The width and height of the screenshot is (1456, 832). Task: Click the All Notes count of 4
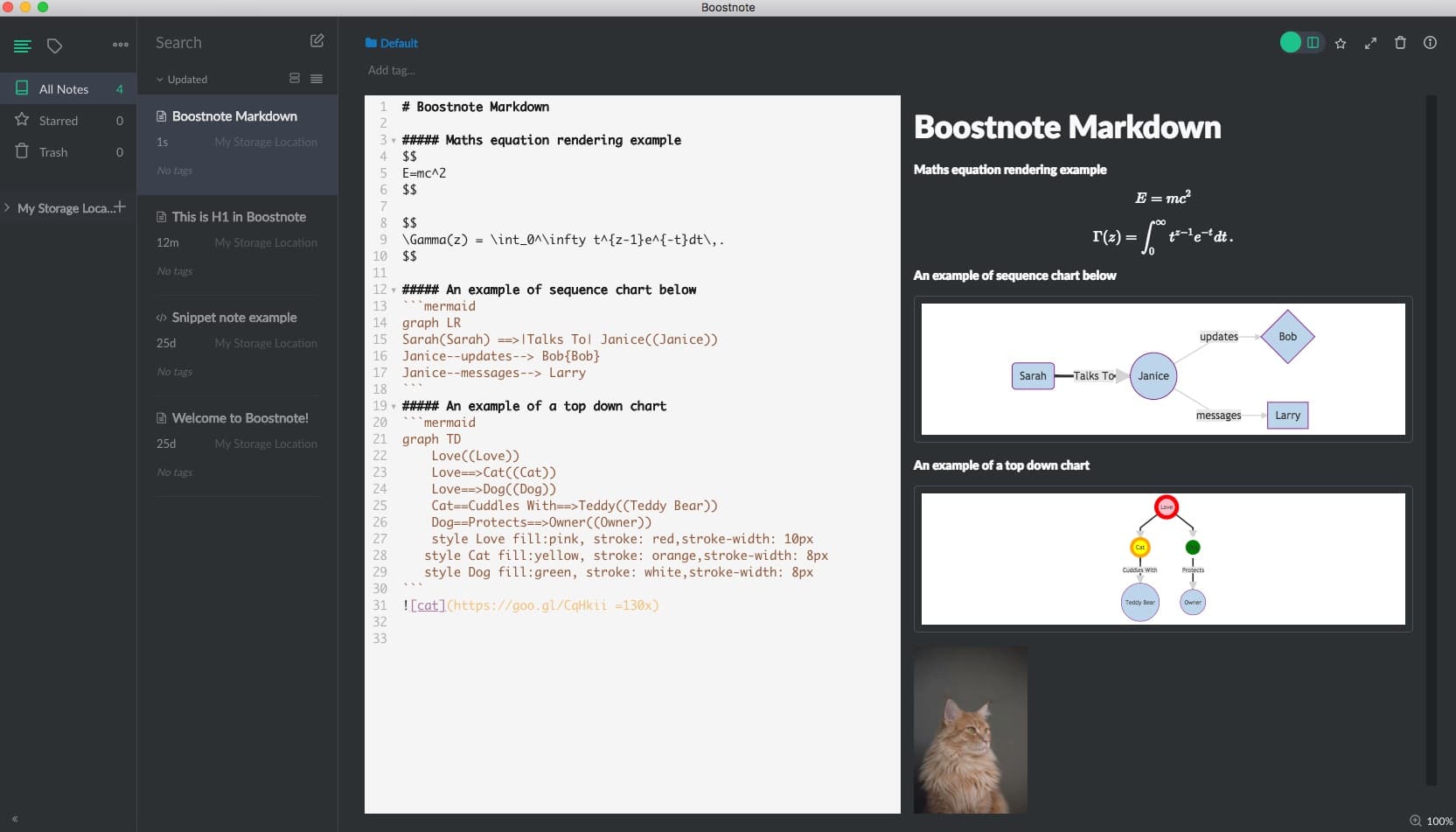point(120,89)
